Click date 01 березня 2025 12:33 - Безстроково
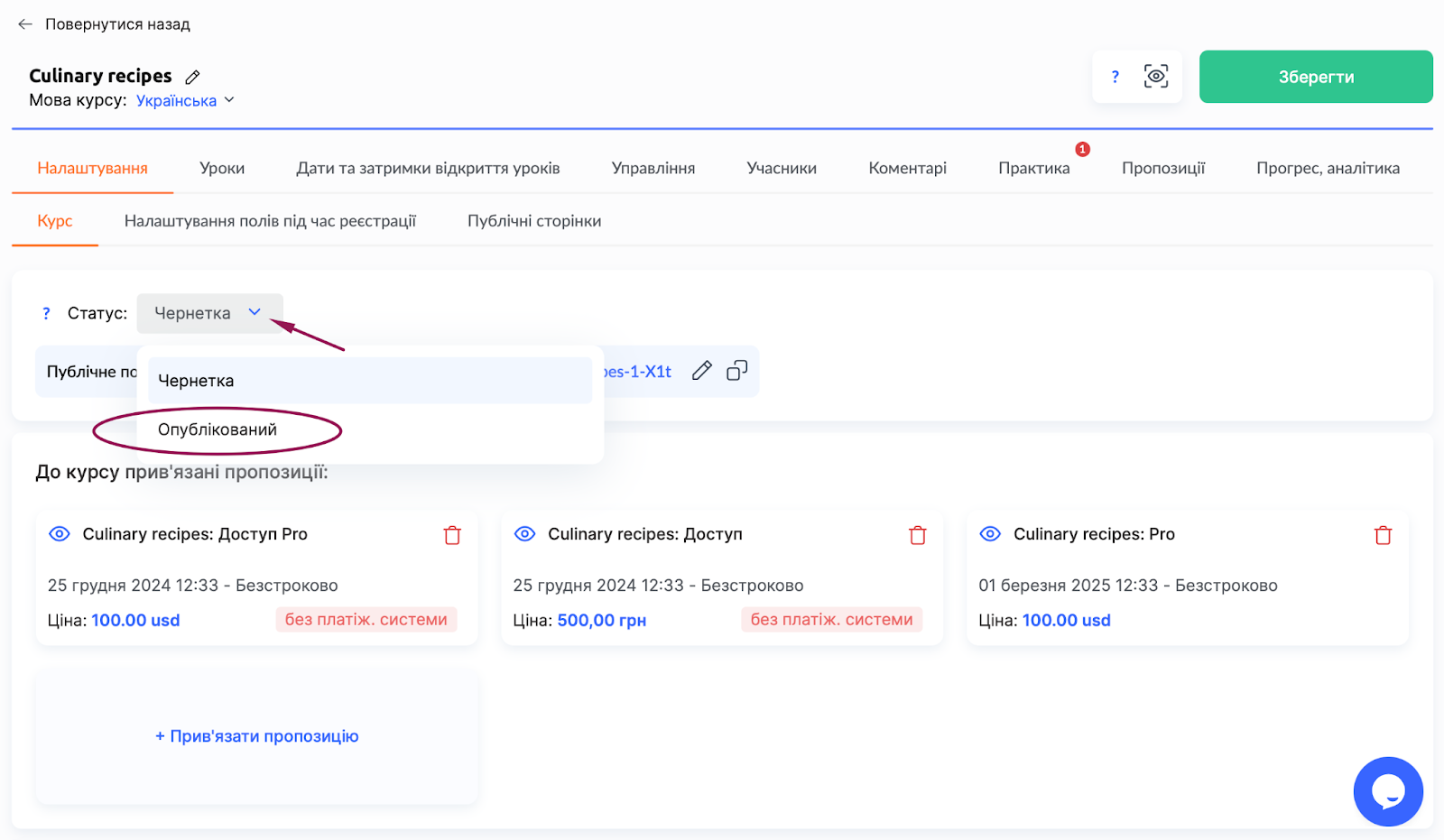The width and height of the screenshot is (1444, 840). coord(1128,586)
